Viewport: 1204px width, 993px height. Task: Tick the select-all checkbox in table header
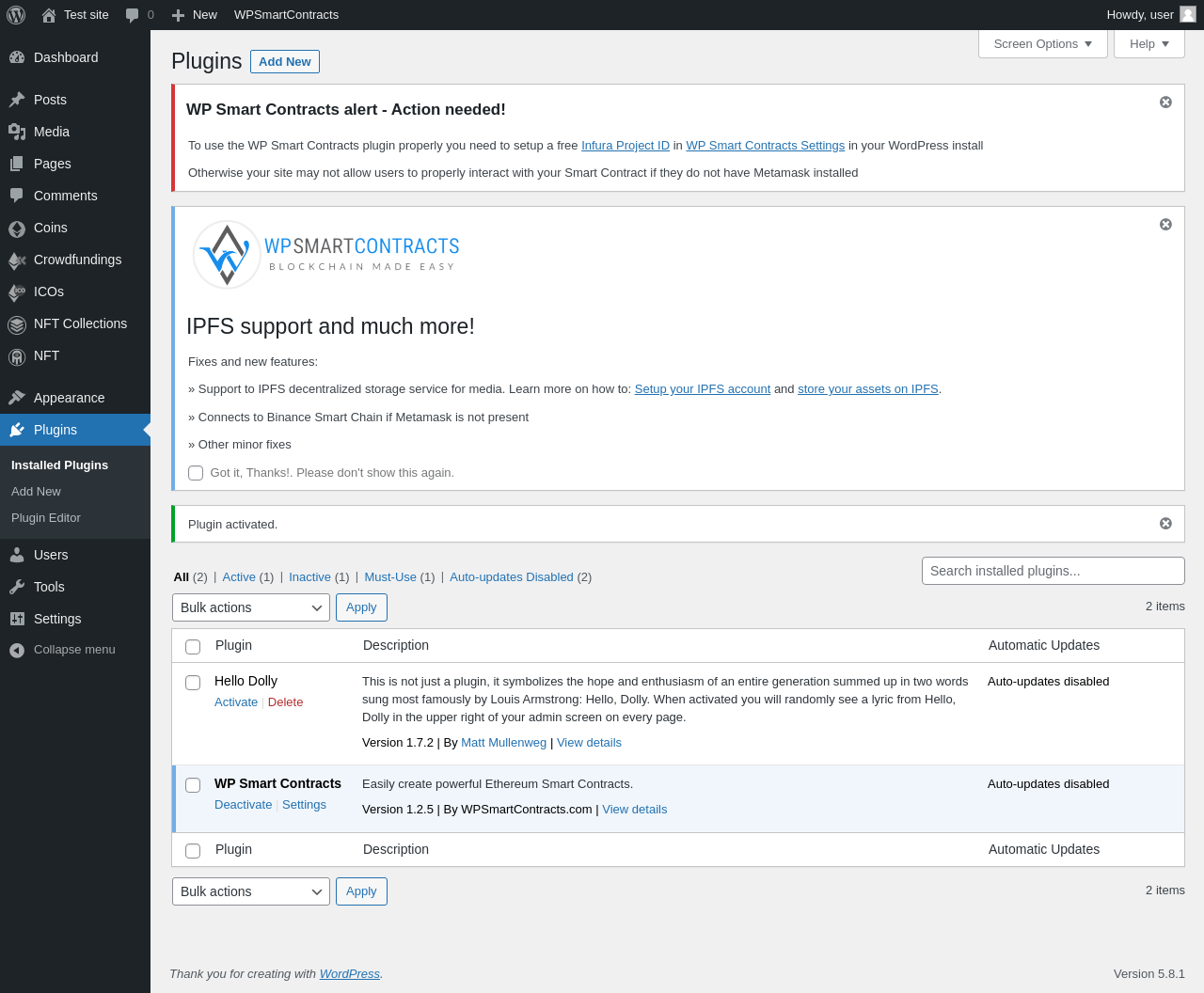pyautogui.click(x=193, y=647)
